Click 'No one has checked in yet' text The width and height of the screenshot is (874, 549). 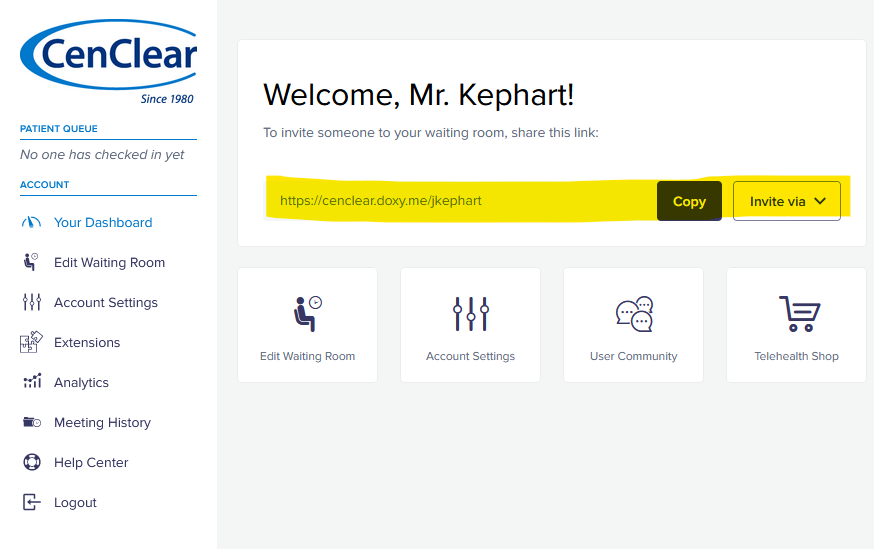click(102, 155)
